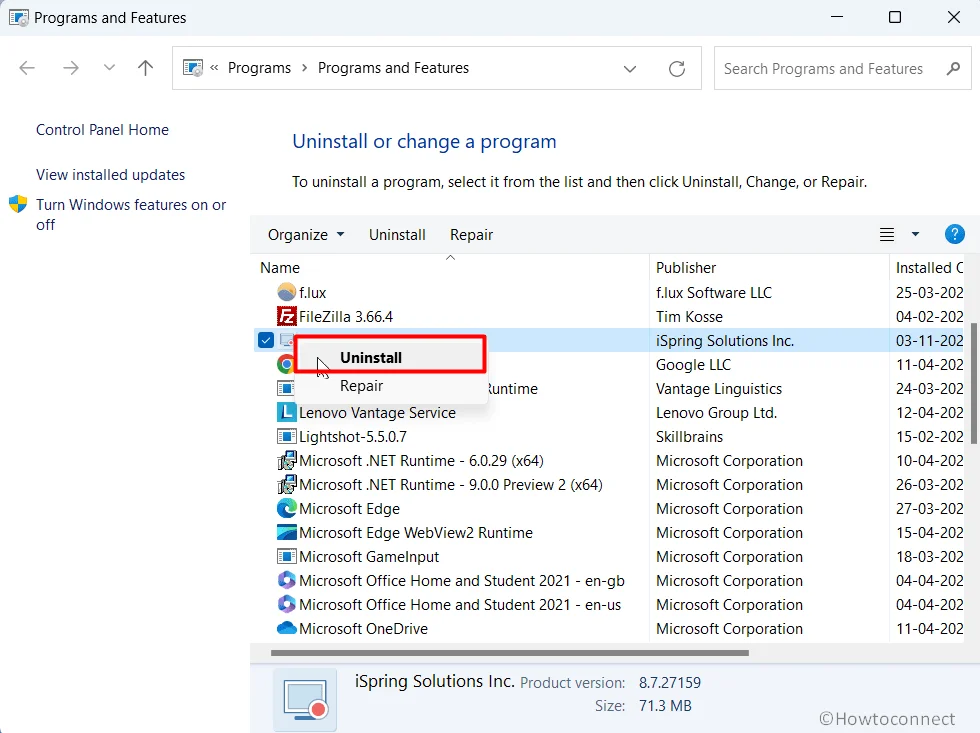Click the .NET Runtime 9.0.0 Preview icon
This screenshot has width=980, height=733.
(x=286, y=484)
